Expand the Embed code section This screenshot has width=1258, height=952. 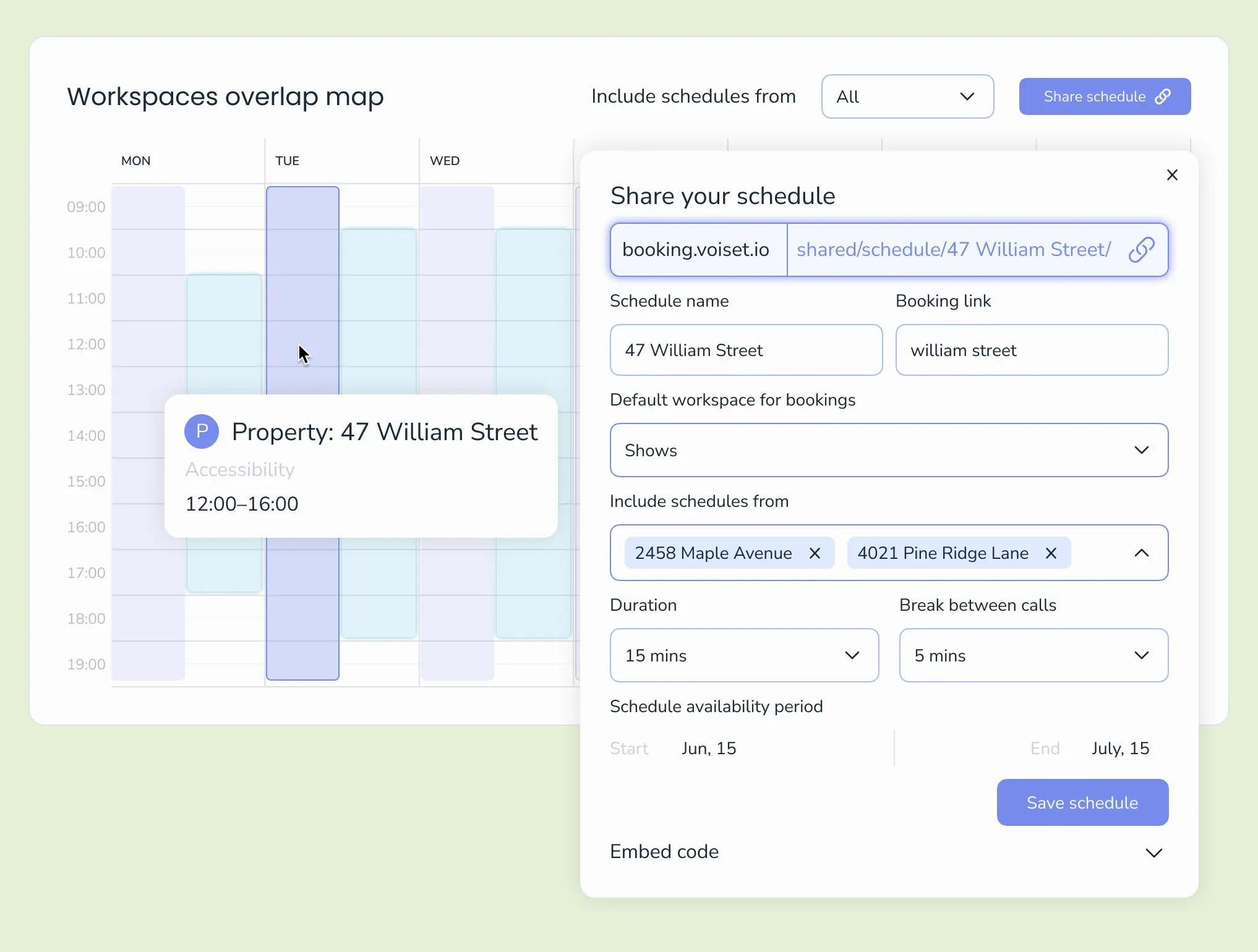(1153, 852)
